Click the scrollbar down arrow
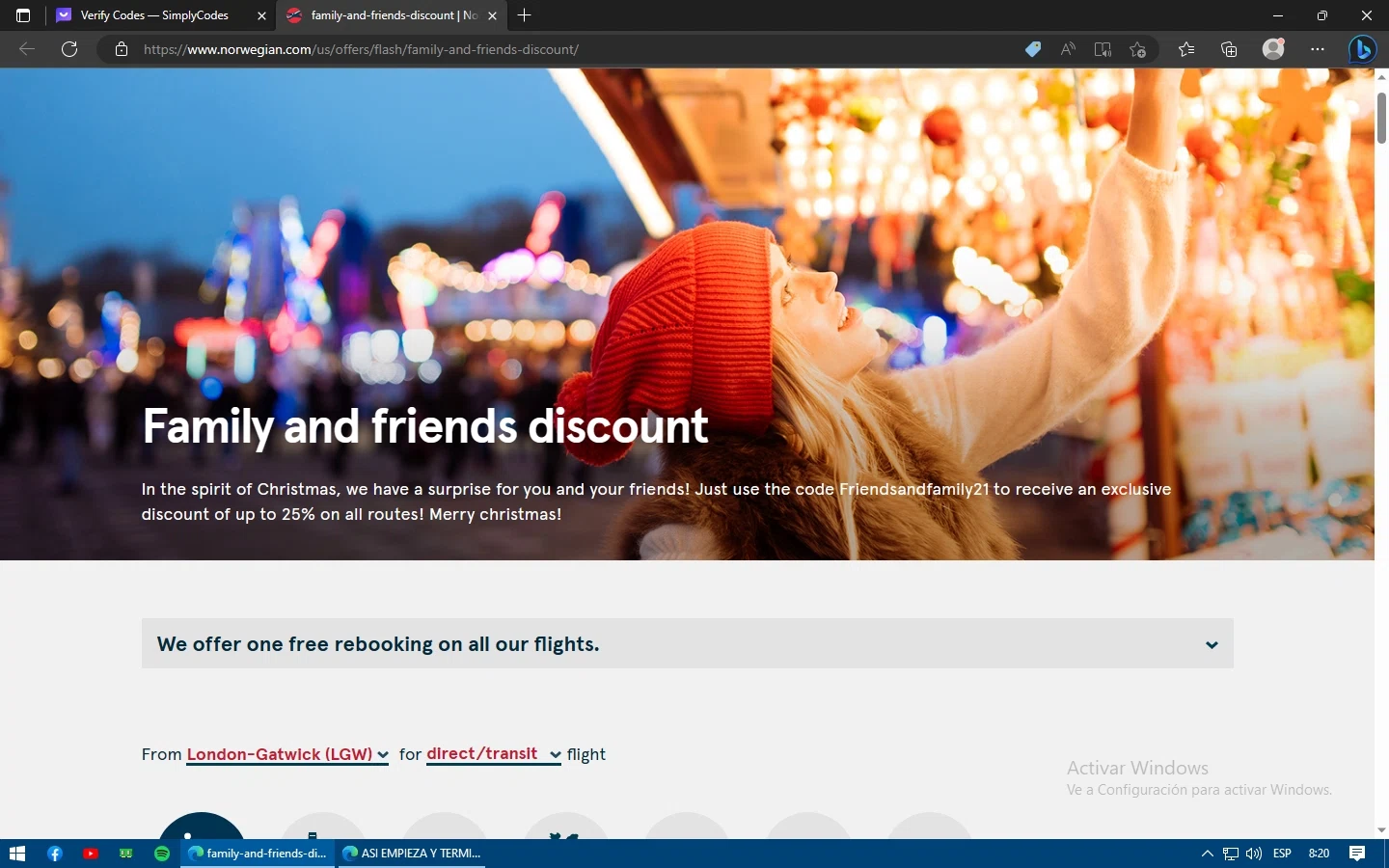Image resolution: width=1389 pixels, height=868 pixels. coord(1381,830)
